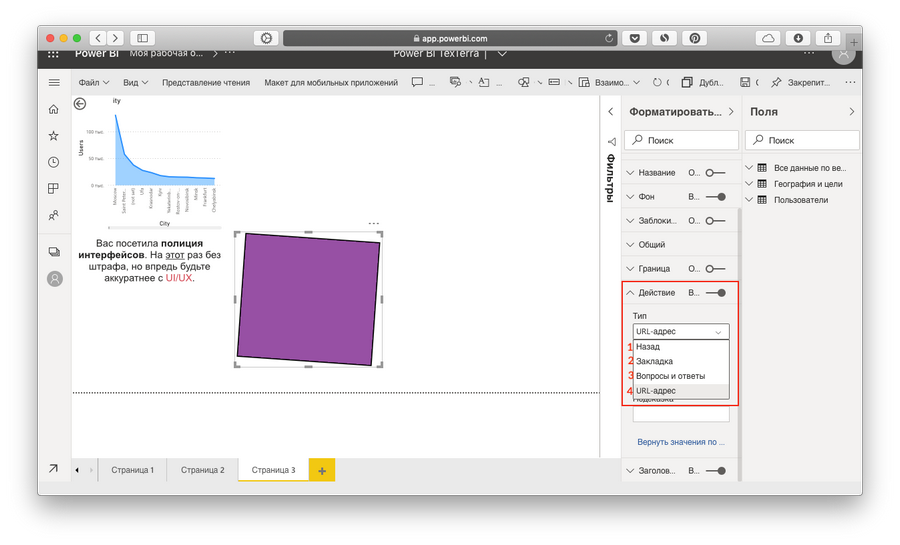The image size is (900, 545).
Task: Open Shared with me people icon
Action: pos(54,215)
